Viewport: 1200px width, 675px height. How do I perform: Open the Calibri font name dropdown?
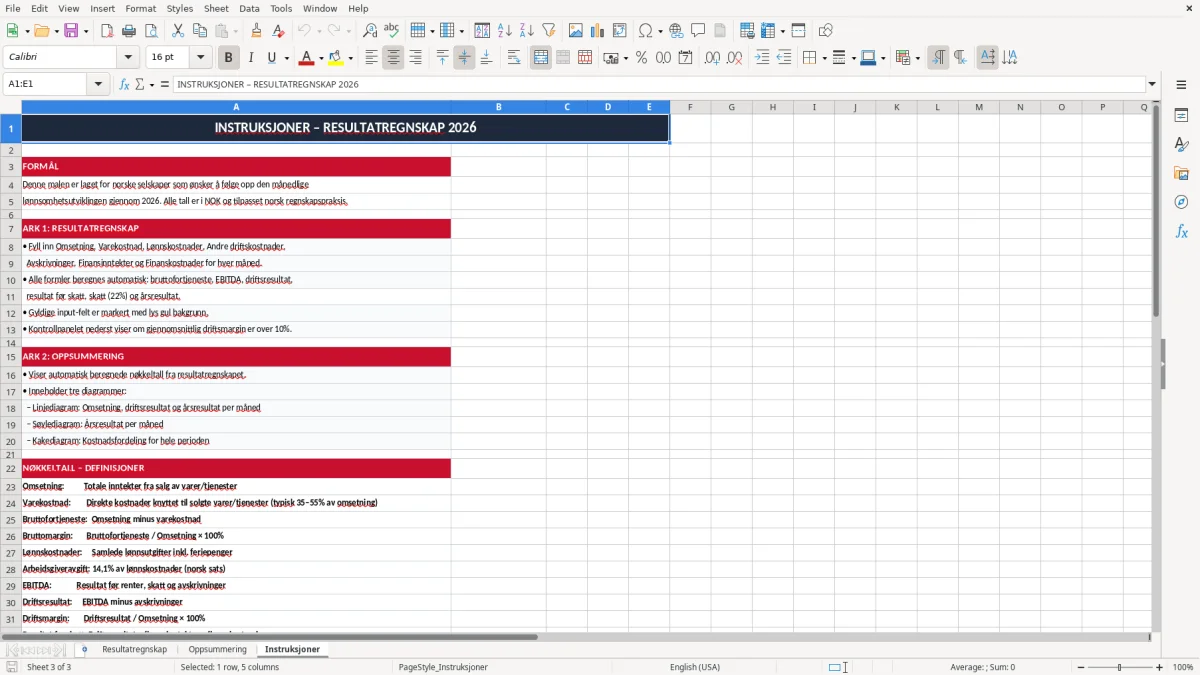127,58
